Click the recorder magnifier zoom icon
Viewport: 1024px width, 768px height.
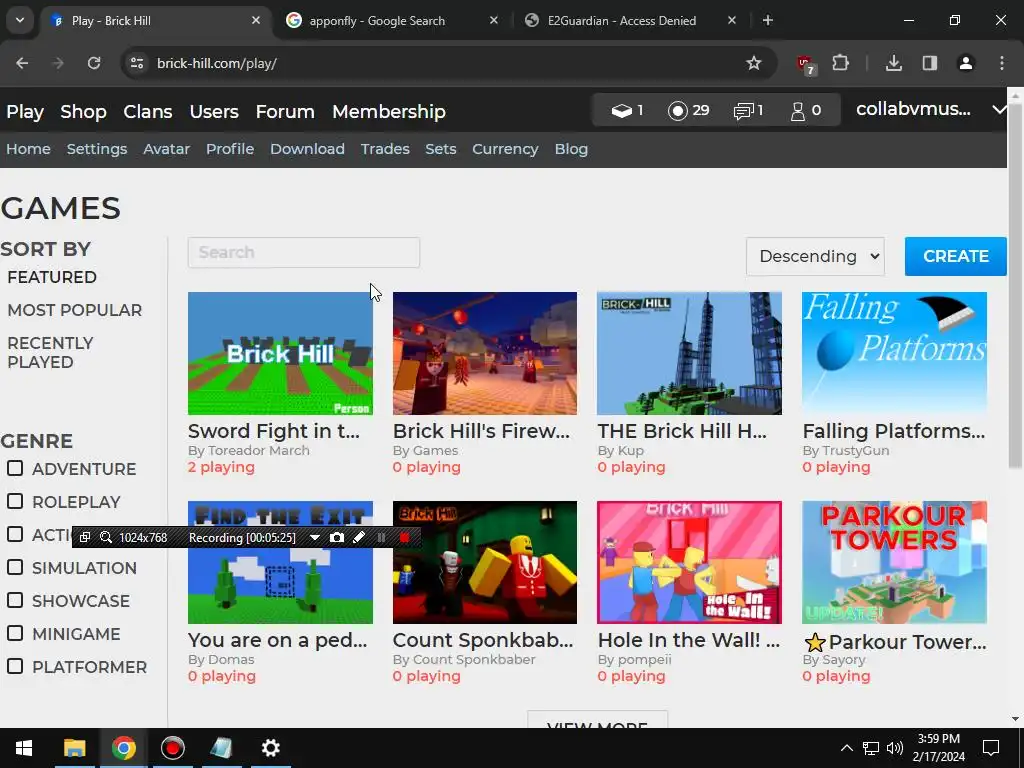[106, 537]
